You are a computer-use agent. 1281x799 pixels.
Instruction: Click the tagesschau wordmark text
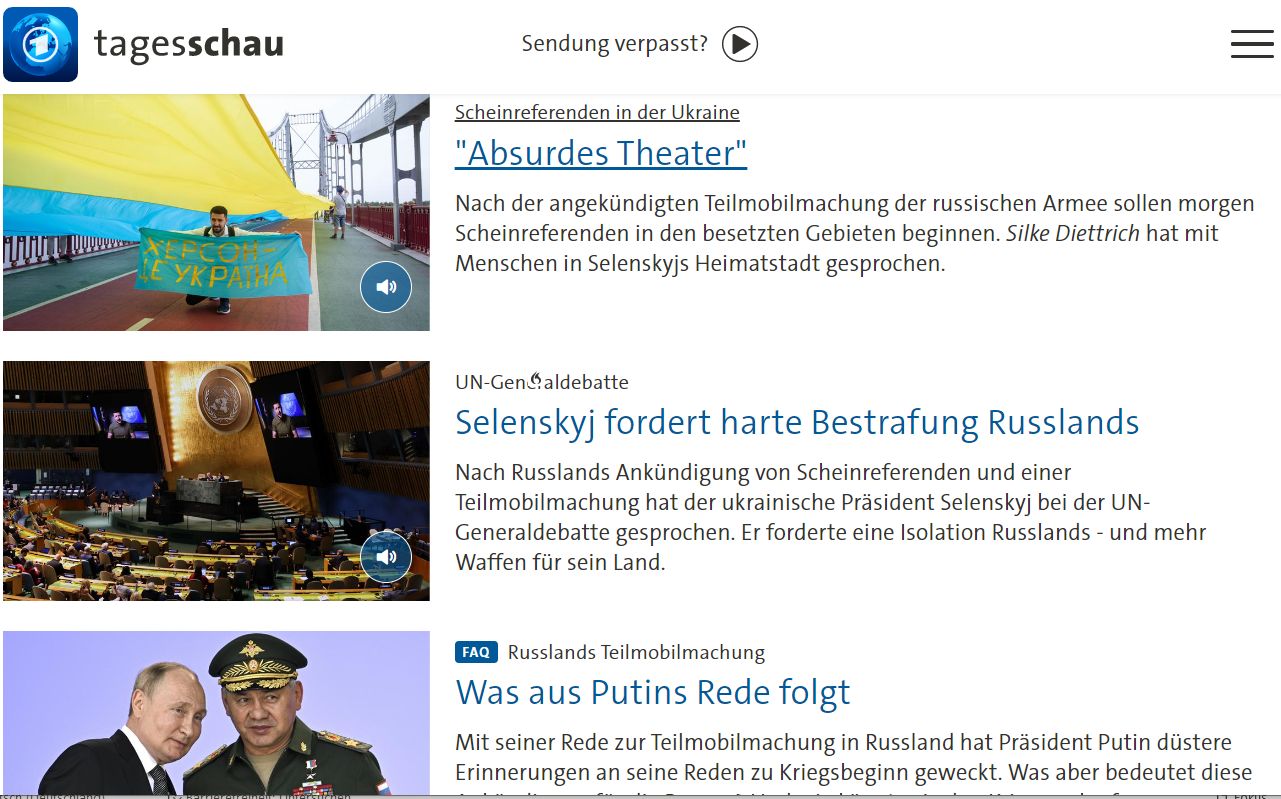pyautogui.click(x=189, y=44)
